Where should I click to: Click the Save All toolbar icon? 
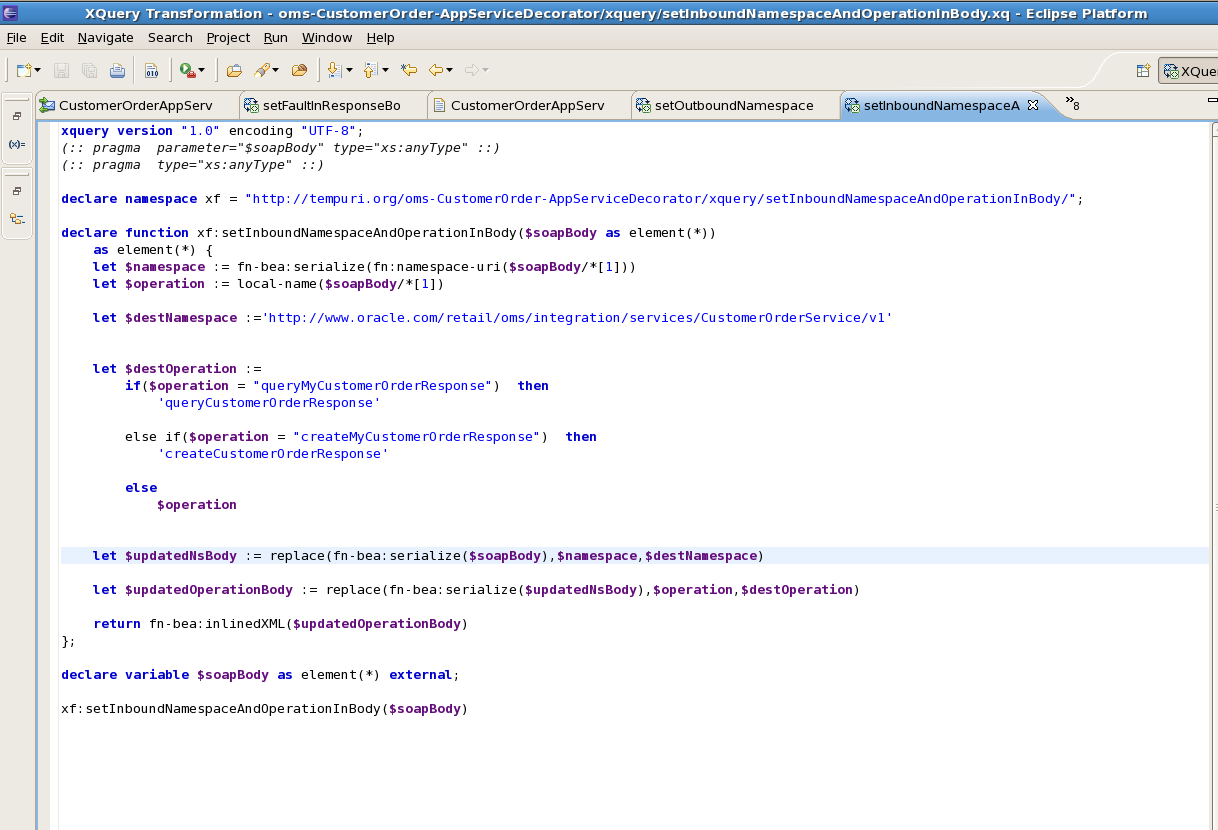tap(90, 70)
